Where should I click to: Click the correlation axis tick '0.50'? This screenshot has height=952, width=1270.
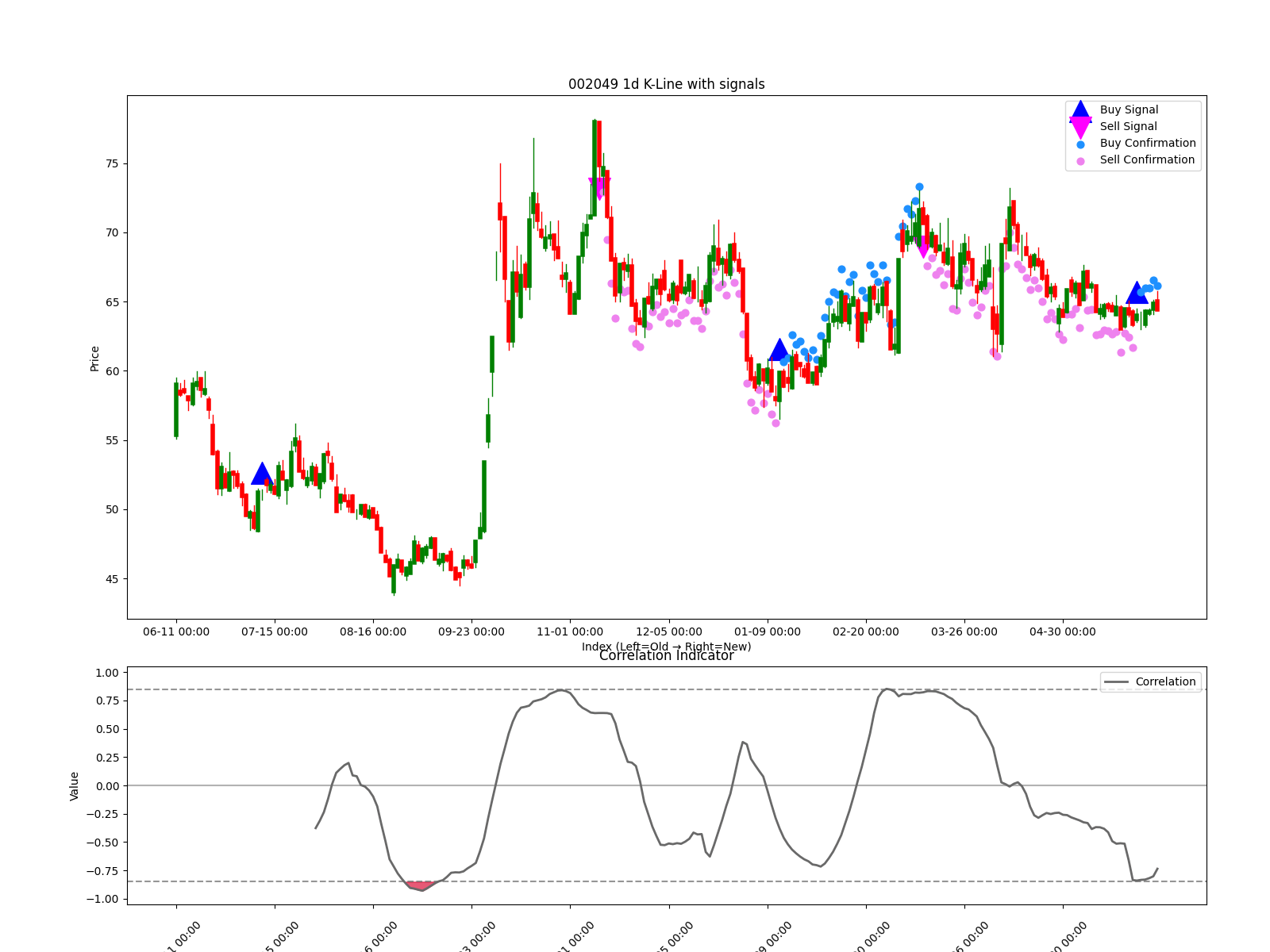point(107,729)
